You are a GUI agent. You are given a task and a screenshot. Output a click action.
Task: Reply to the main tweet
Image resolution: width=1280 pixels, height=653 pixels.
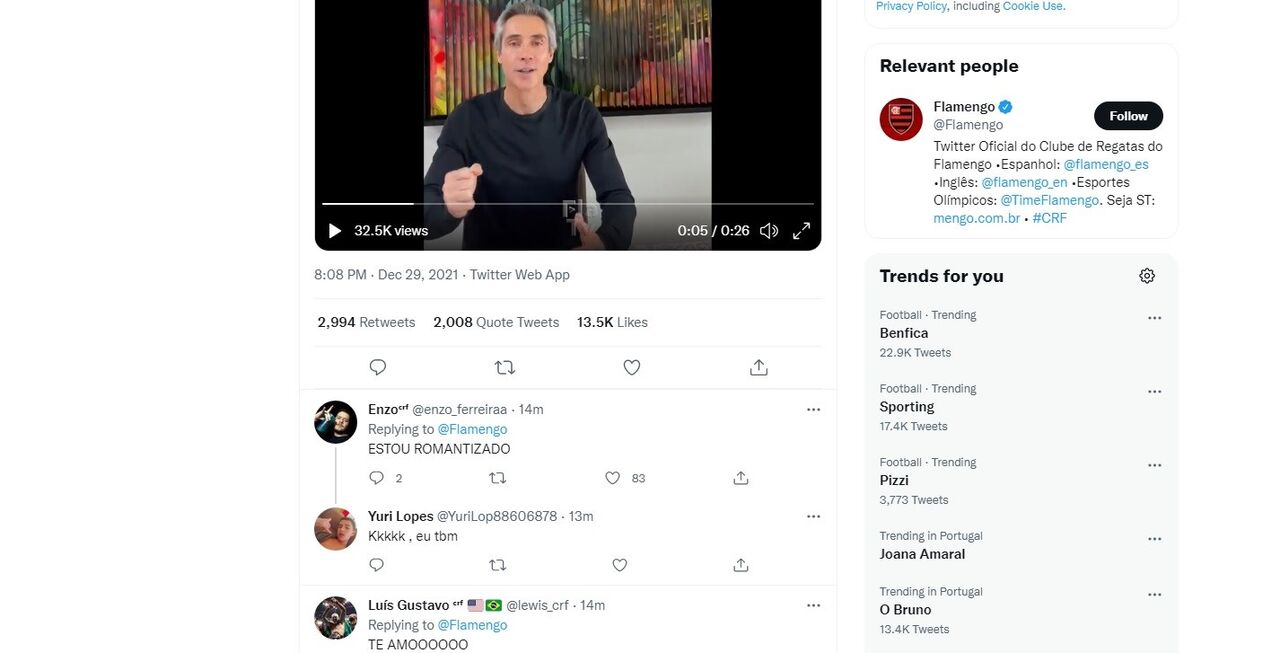pos(378,367)
